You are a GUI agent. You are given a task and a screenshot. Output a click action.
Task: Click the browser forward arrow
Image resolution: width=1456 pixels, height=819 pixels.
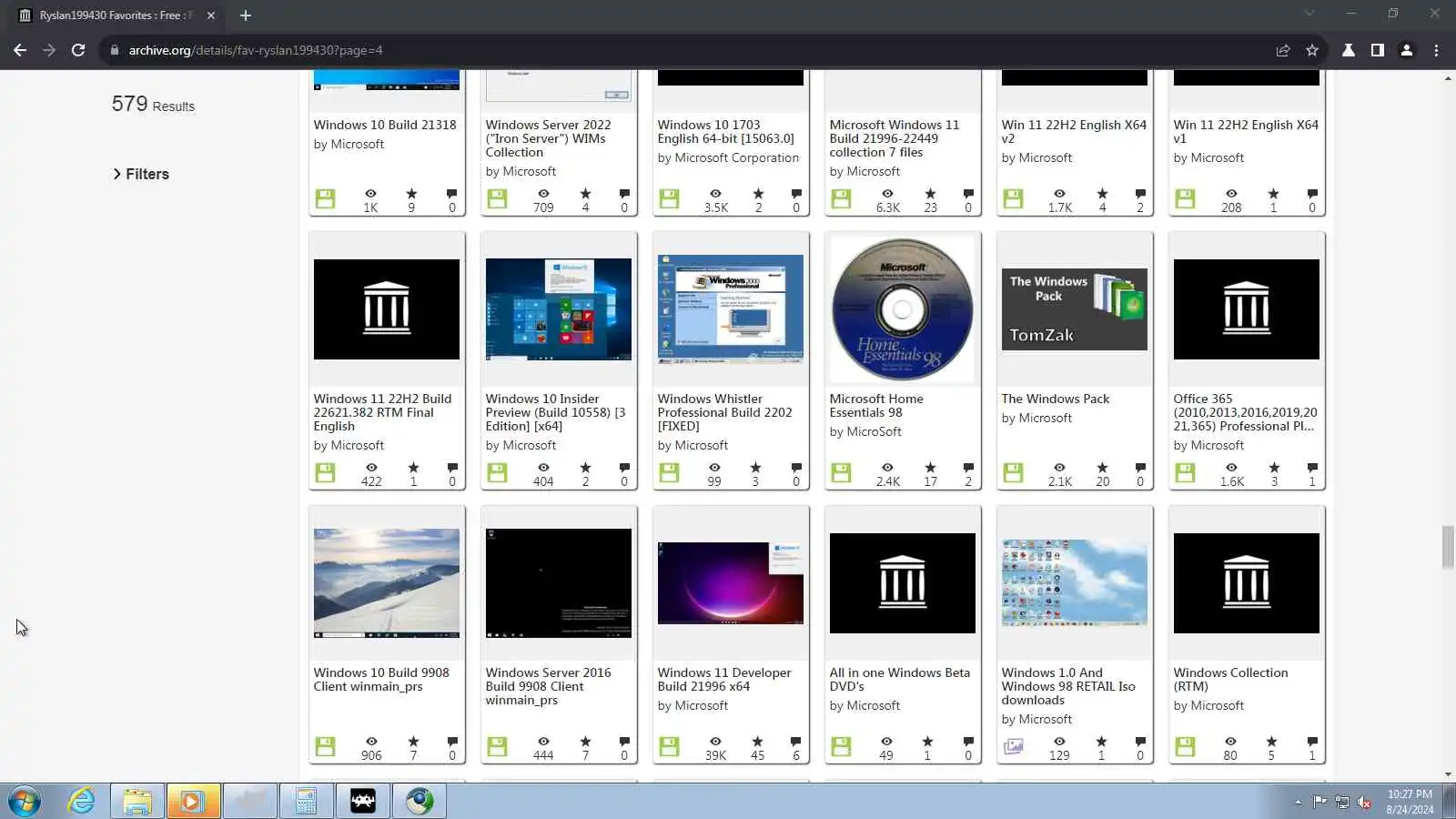[x=49, y=50]
